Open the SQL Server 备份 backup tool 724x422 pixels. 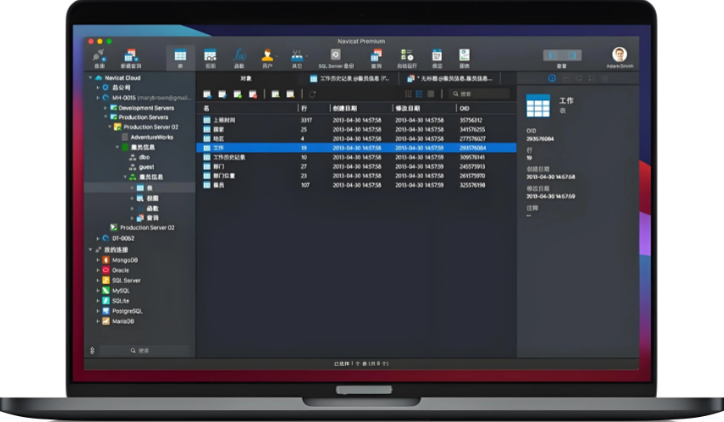coord(336,58)
